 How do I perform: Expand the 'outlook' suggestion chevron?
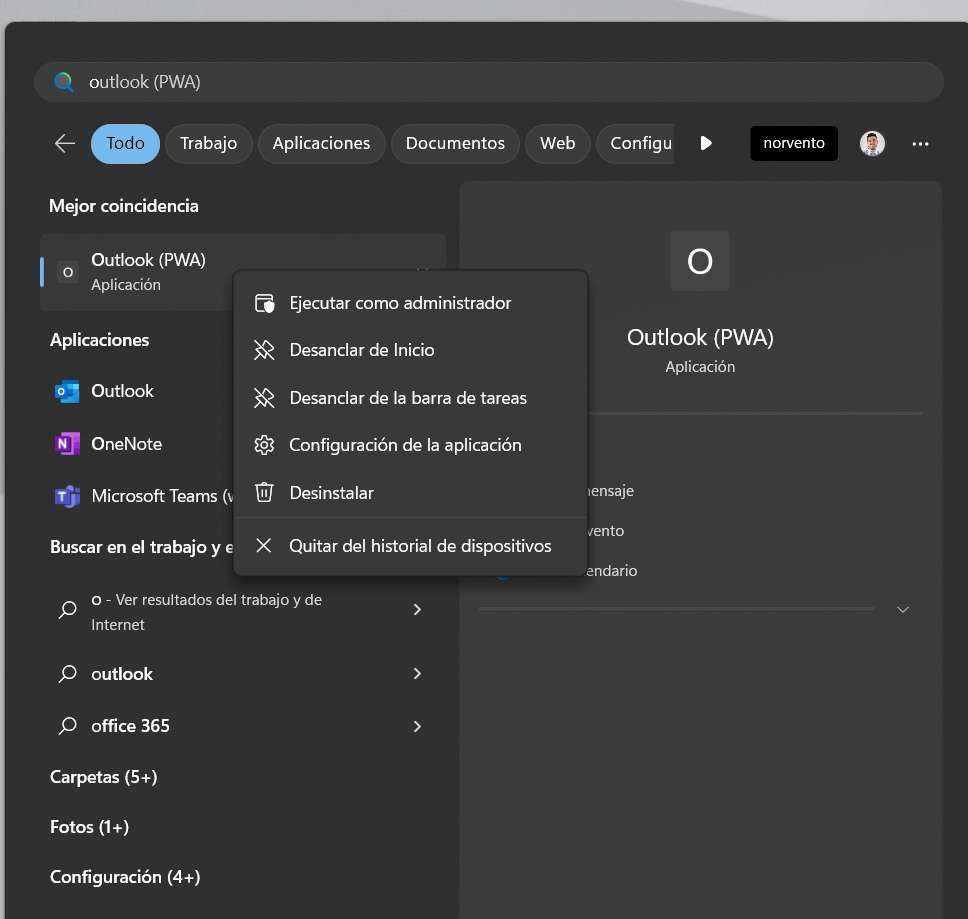pyautogui.click(x=417, y=673)
